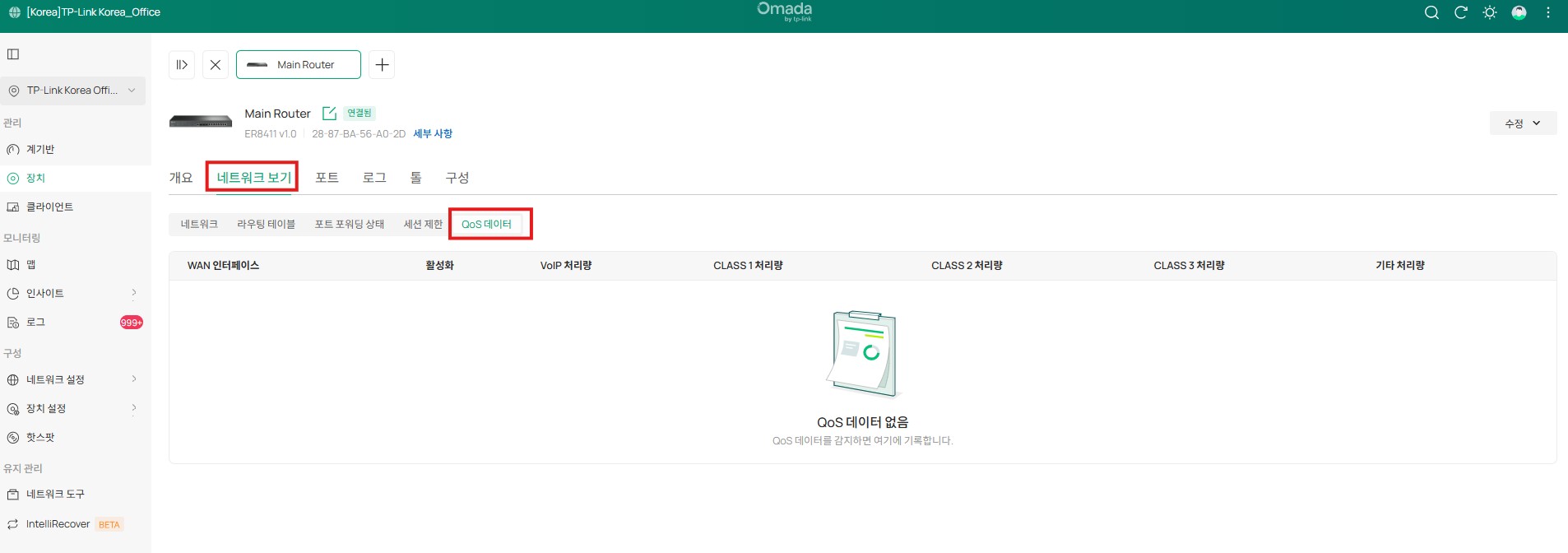Click the Omada logo in header
Viewport: 1568px width, 553px height.
[785, 11]
